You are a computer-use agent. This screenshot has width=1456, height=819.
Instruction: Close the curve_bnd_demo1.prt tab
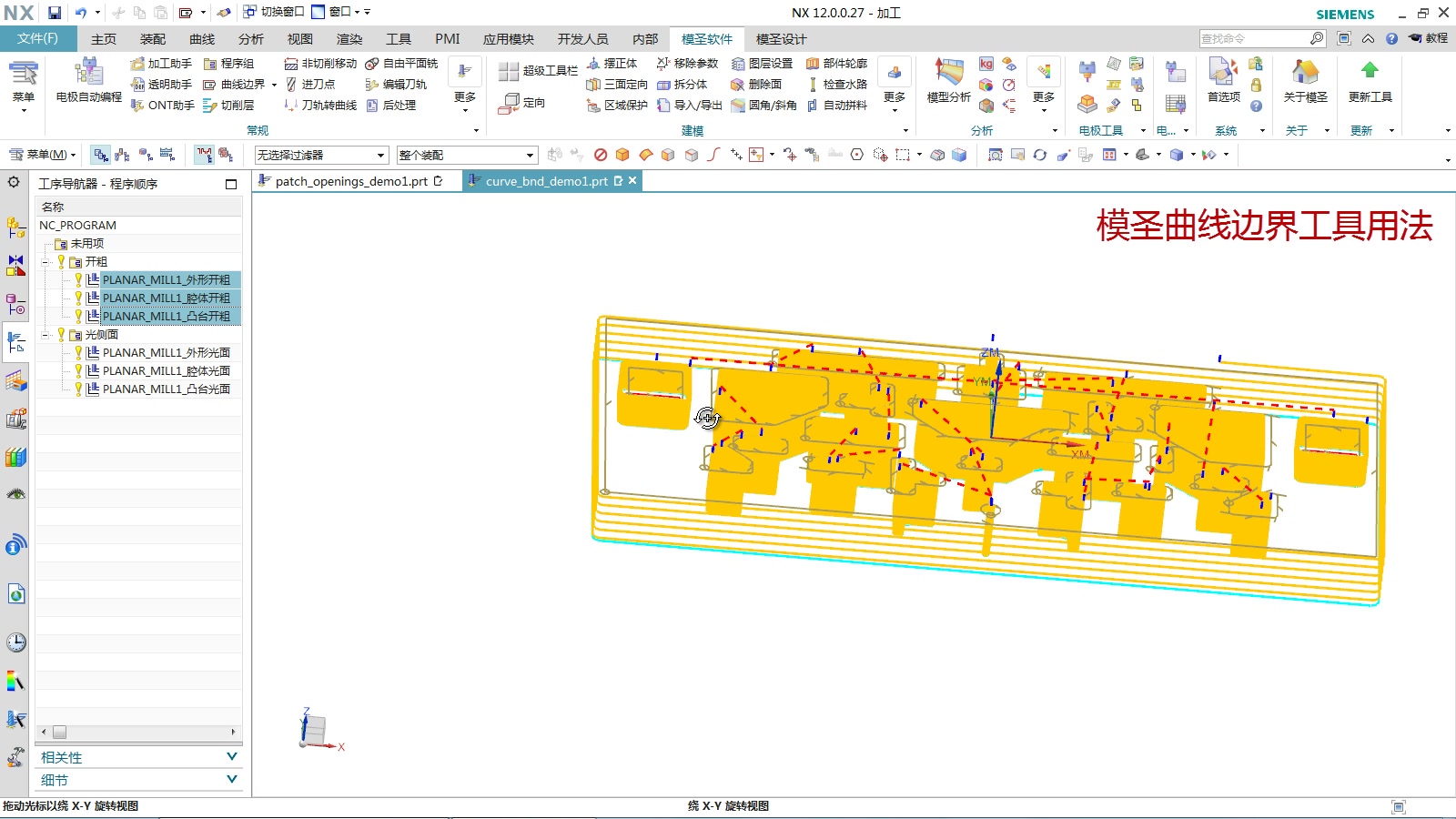pos(632,181)
